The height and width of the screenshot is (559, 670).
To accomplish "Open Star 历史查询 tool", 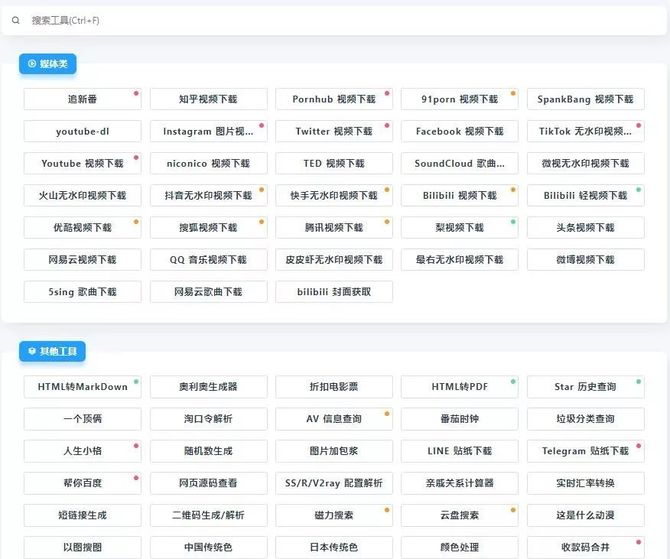I will click(585, 387).
